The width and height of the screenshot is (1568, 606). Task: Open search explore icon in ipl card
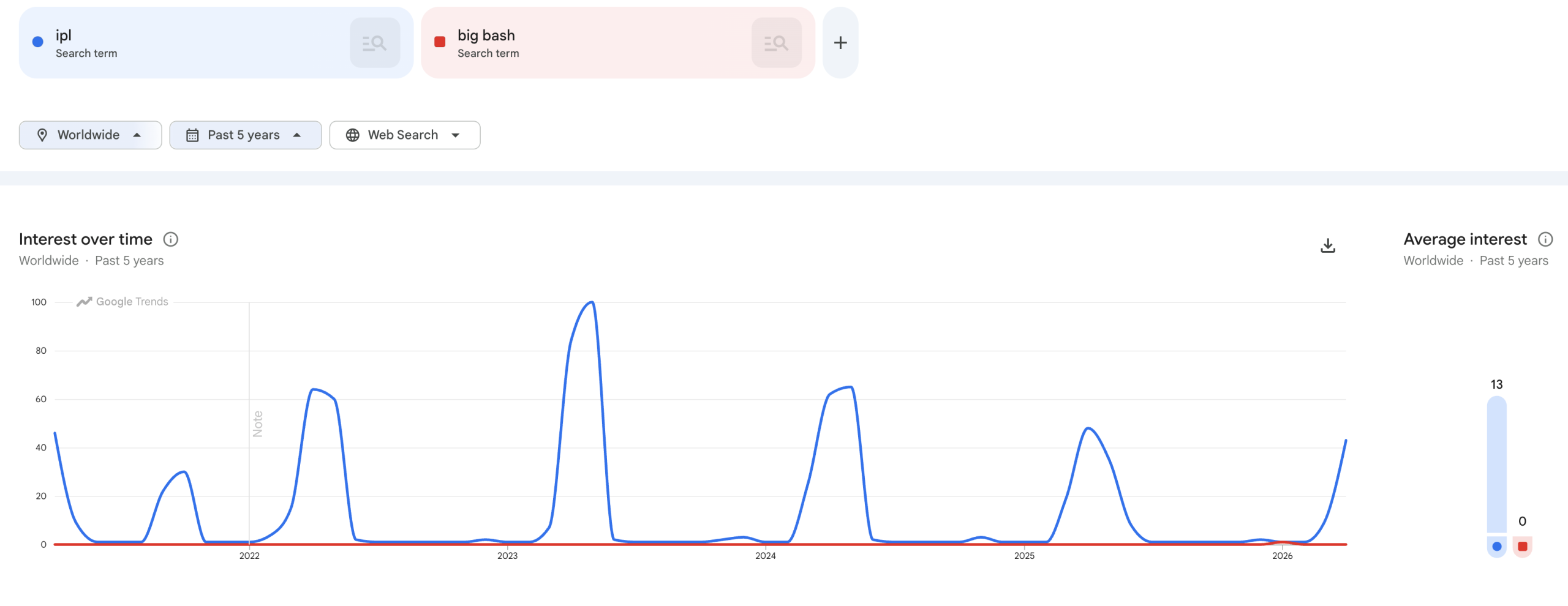tap(375, 43)
